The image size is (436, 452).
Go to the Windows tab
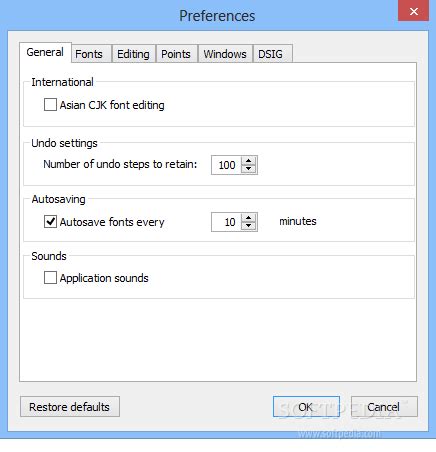click(225, 54)
